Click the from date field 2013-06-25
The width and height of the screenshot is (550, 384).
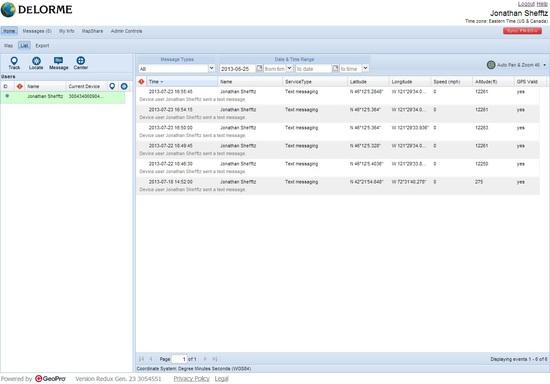[x=238, y=69]
